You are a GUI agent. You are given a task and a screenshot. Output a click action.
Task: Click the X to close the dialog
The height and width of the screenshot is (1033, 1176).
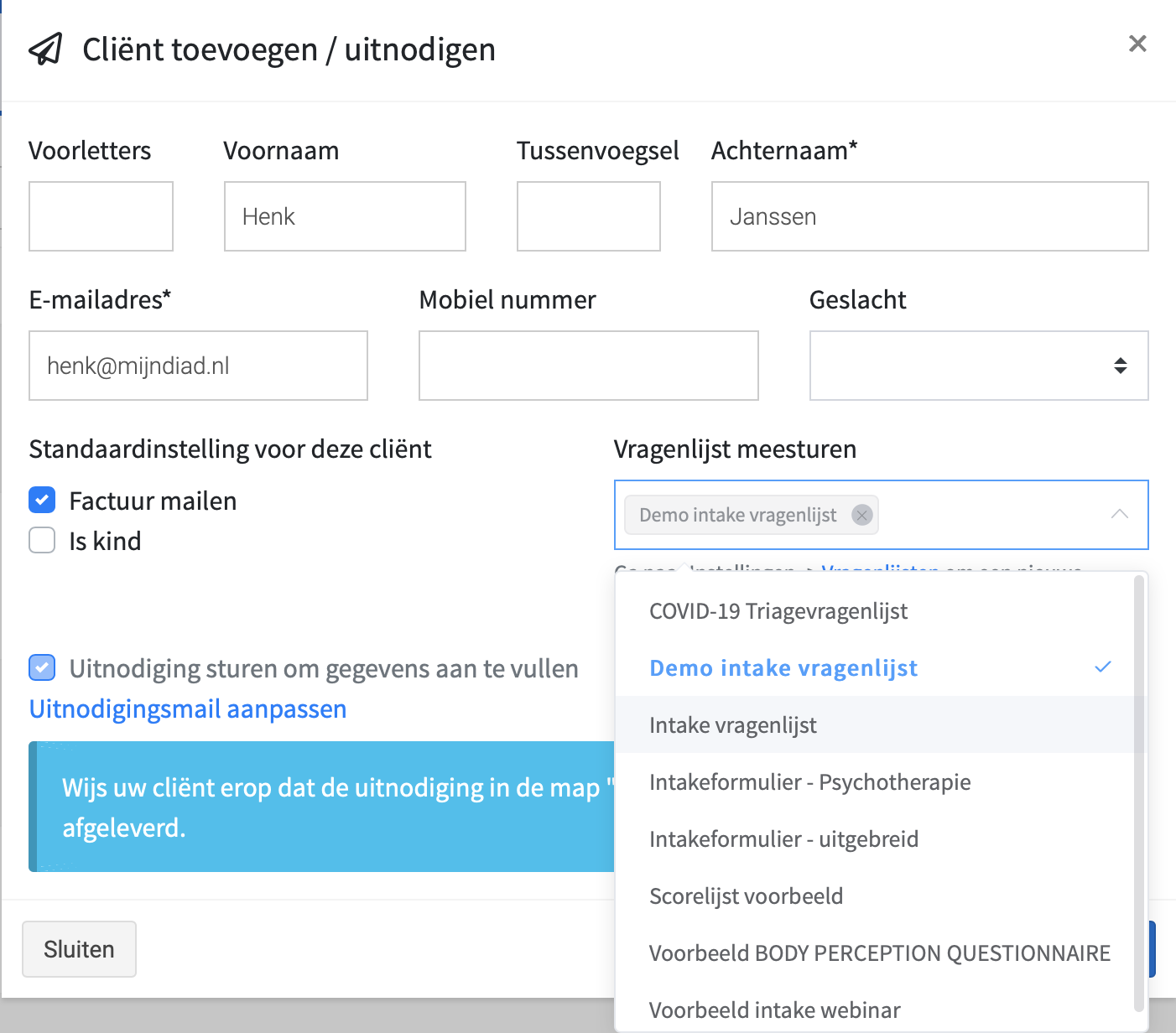point(1137,43)
